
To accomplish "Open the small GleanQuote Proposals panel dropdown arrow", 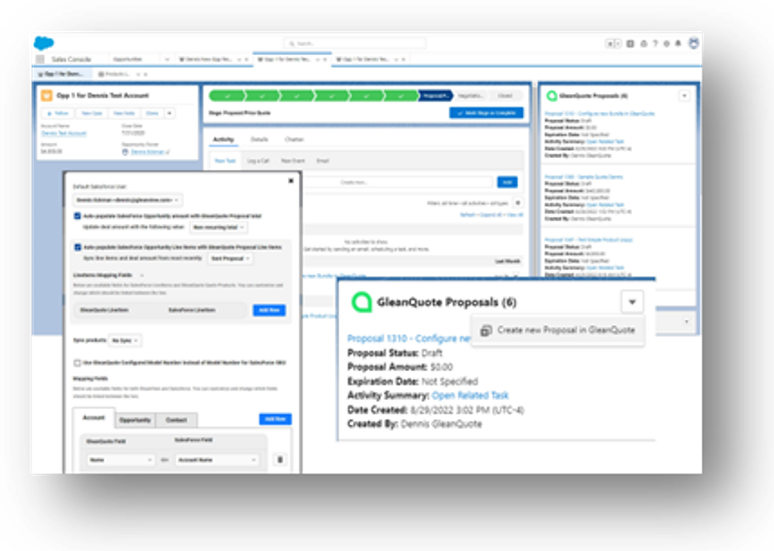I will 684,96.
